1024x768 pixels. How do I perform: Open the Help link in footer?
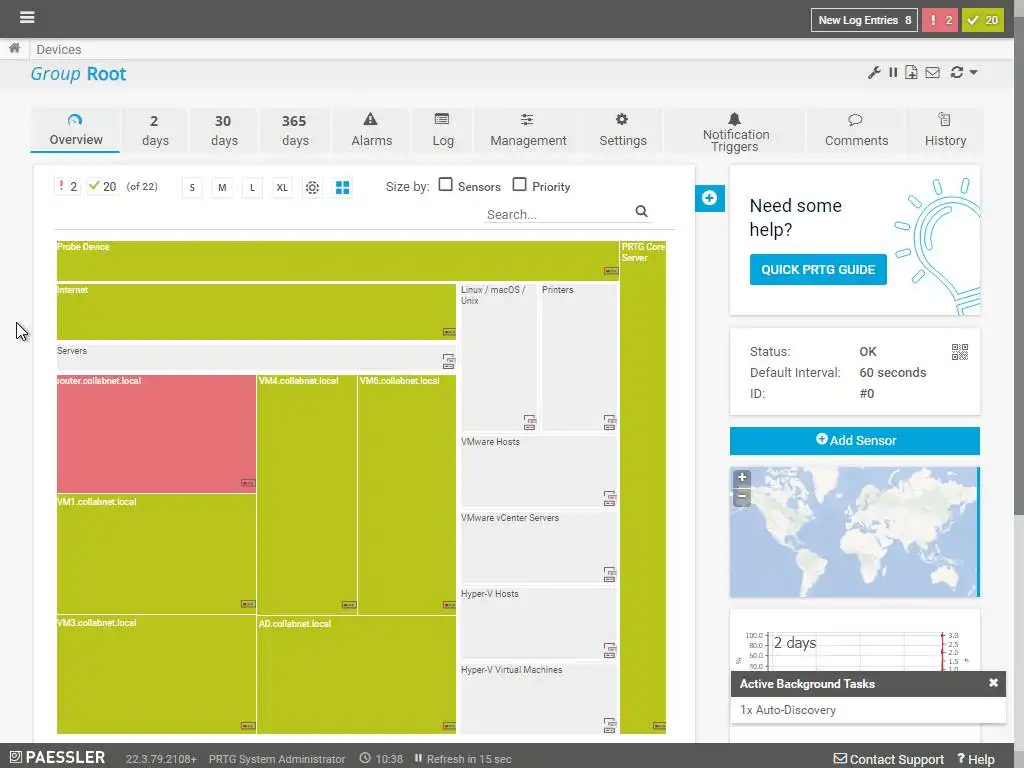976,759
